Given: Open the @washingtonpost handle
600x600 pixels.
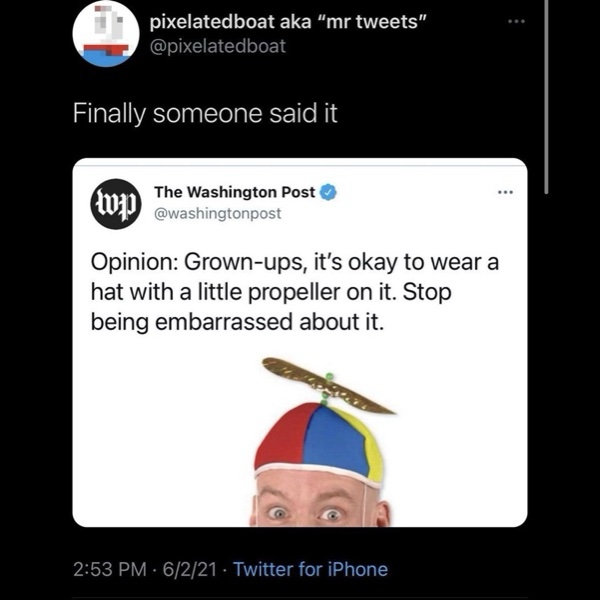Looking at the screenshot, I should coord(217,212).
